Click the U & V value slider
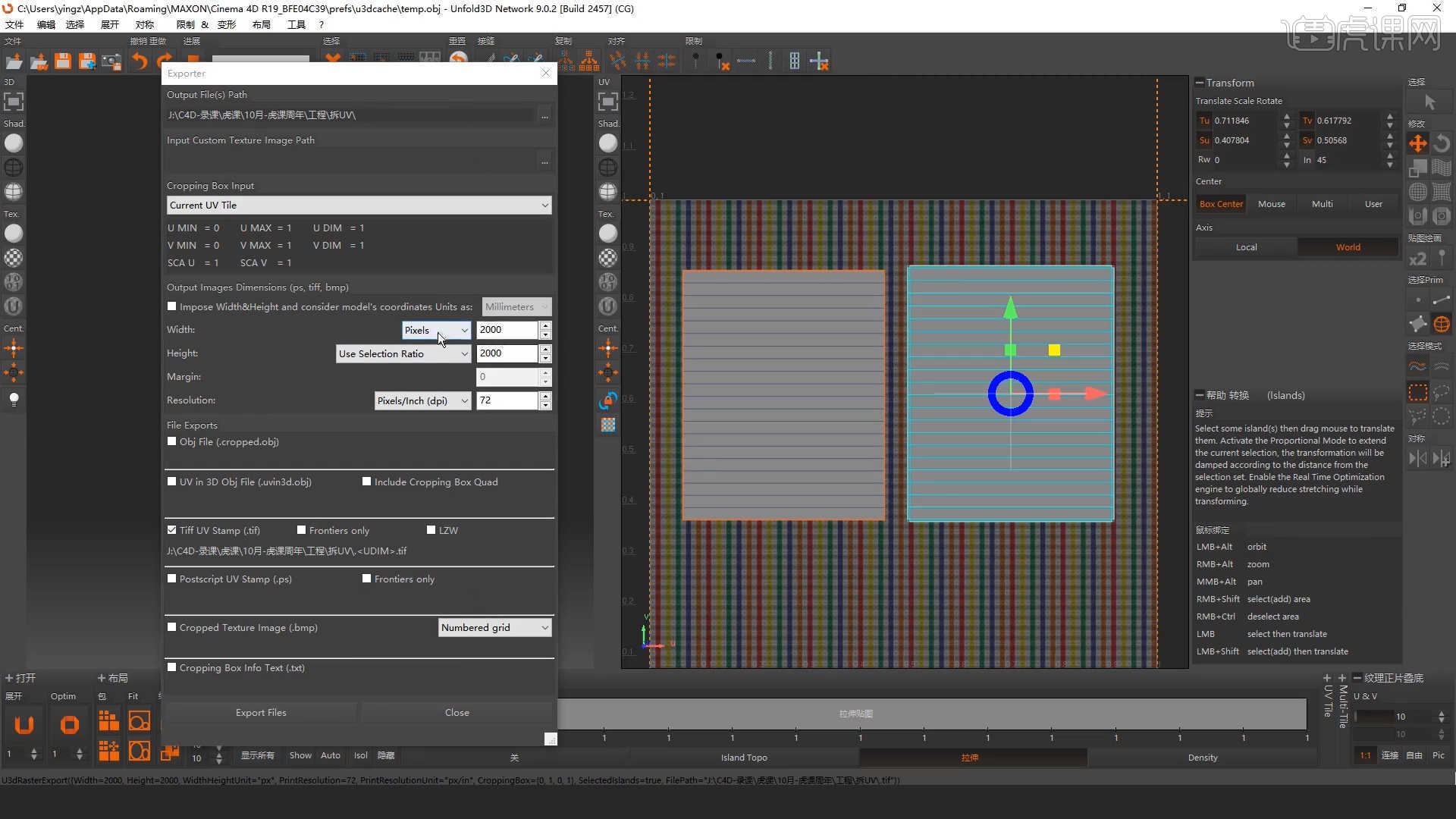Screen dimensions: 1456x819 (1374, 716)
